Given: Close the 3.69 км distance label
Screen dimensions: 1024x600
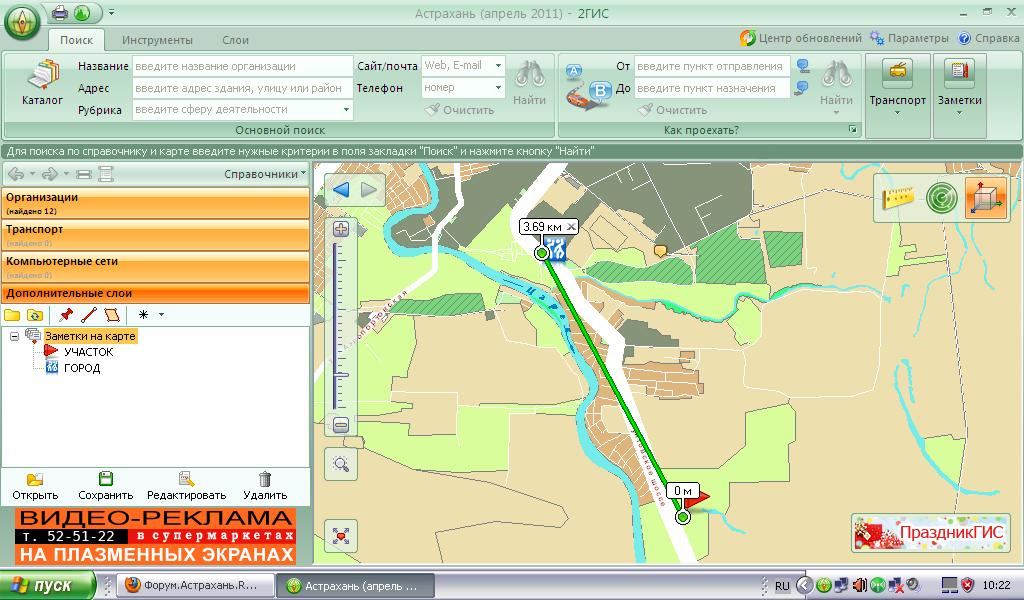Looking at the screenshot, I should [571, 227].
